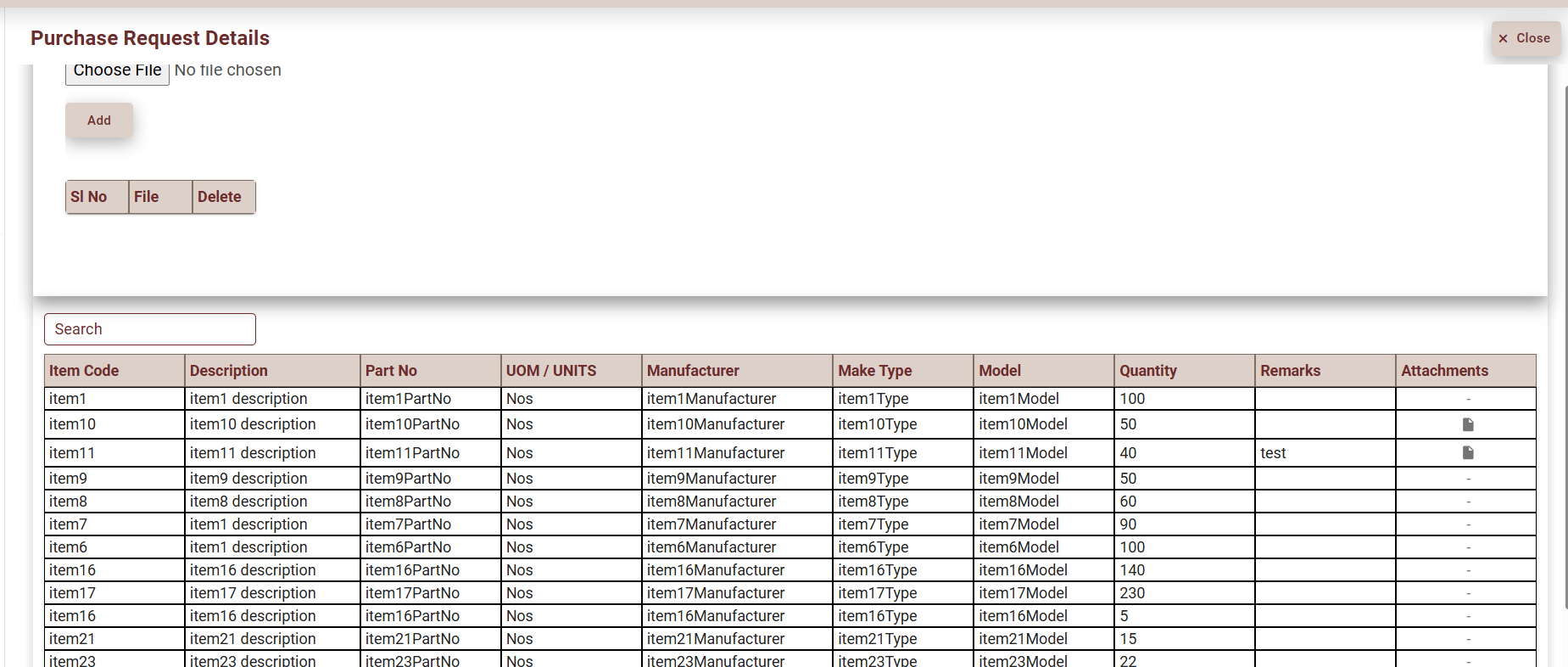Select the Attachments column header
Screen dimensions: 1568x667
click(x=1444, y=371)
